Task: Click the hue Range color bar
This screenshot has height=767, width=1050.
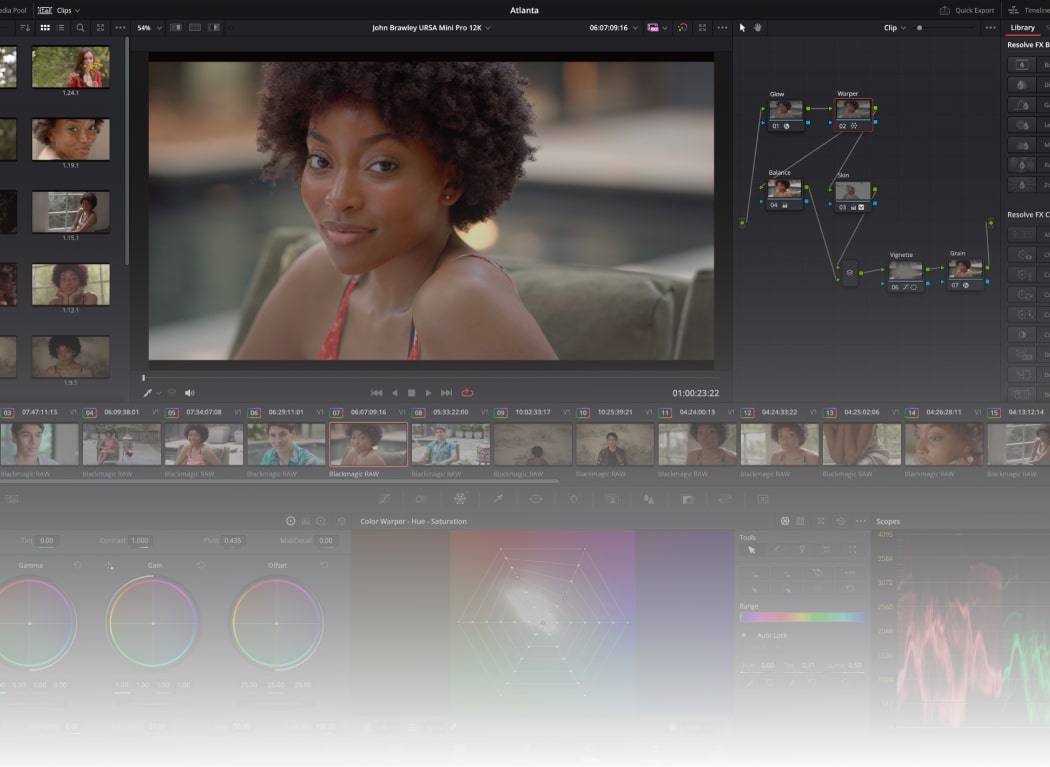Action: 801,618
